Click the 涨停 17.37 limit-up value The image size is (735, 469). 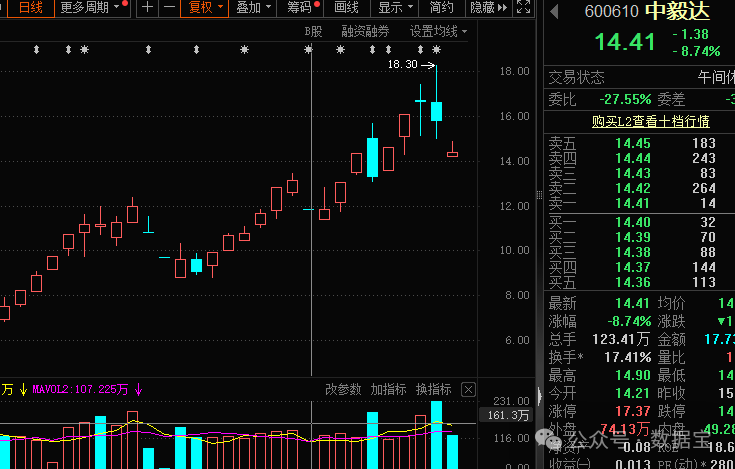pos(633,411)
